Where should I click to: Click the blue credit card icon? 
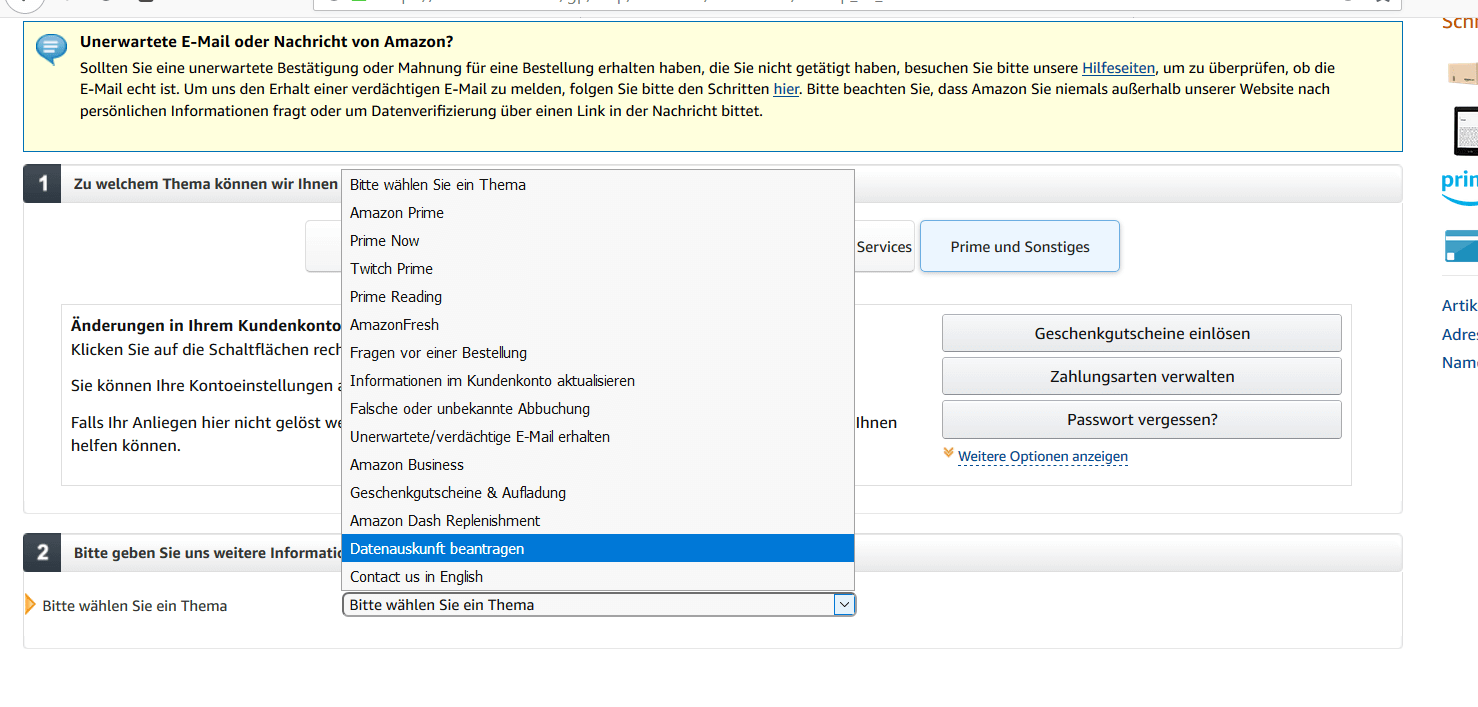pos(1461,245)
